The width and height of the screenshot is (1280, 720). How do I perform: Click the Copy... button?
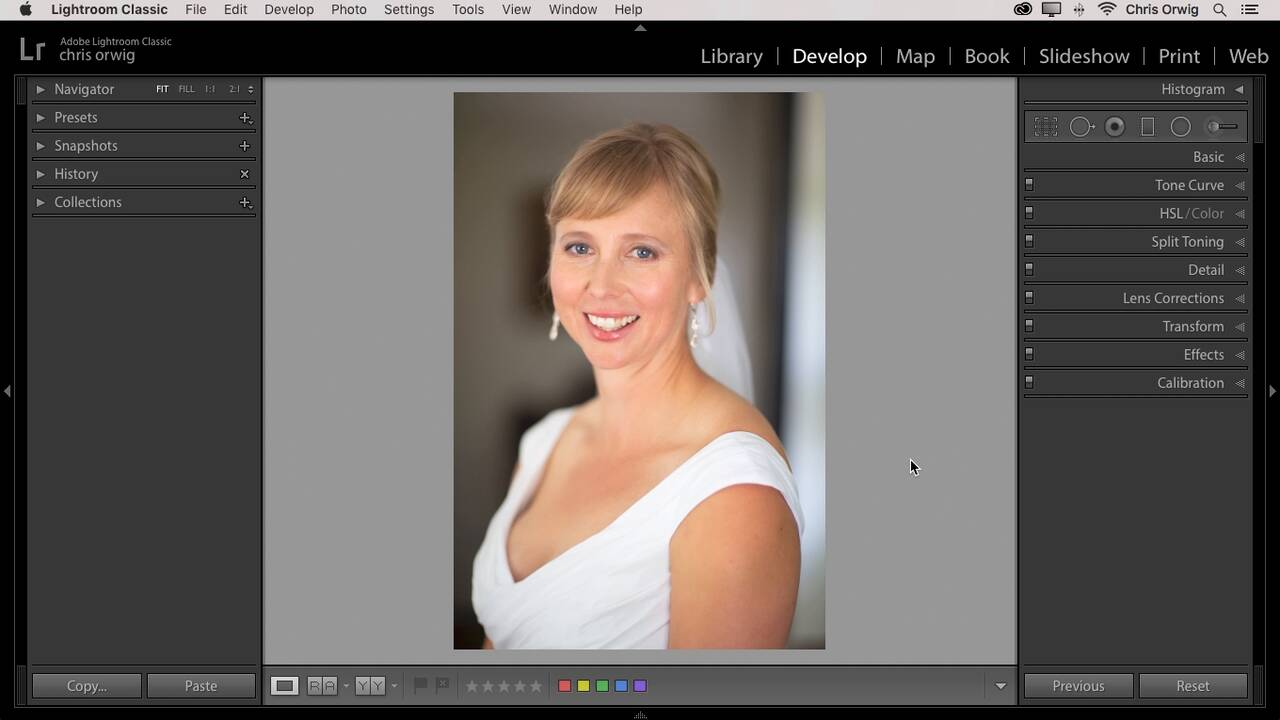(87, 686)
